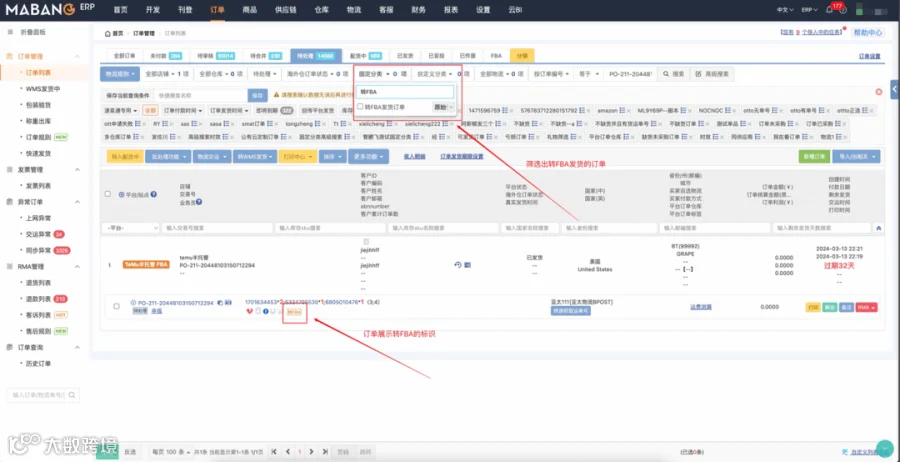Collapse the 订单管理 sidebar section
The width and height of the screenshot is (900, 462).
click(78, 57)
